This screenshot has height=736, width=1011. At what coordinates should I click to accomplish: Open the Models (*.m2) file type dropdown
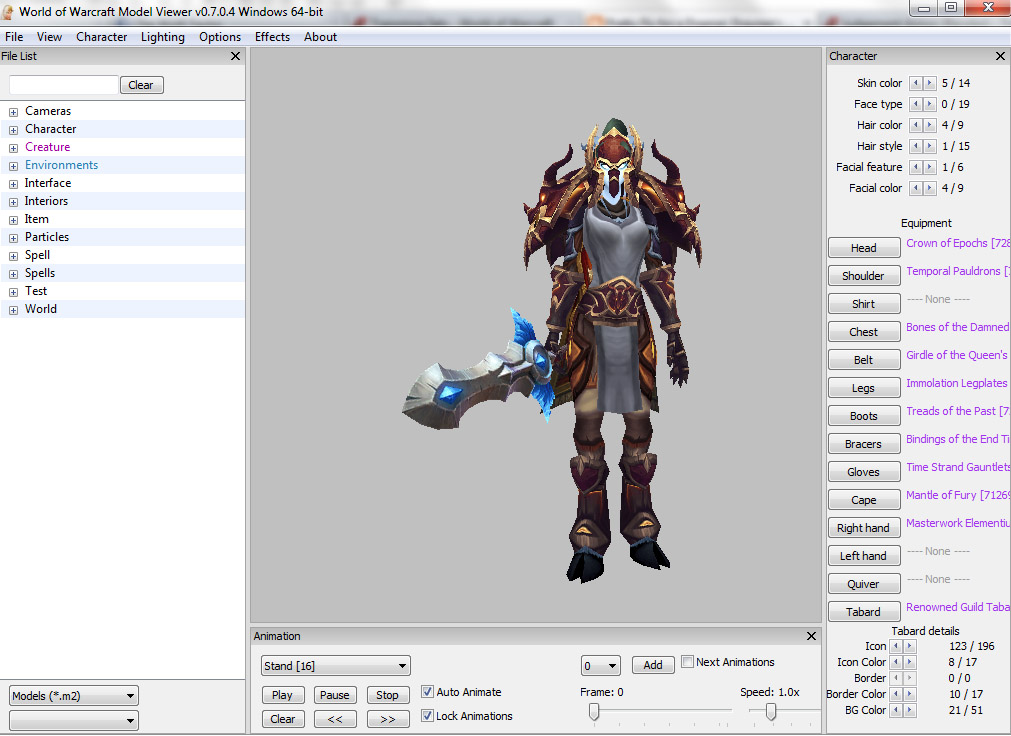coord(72,694)
